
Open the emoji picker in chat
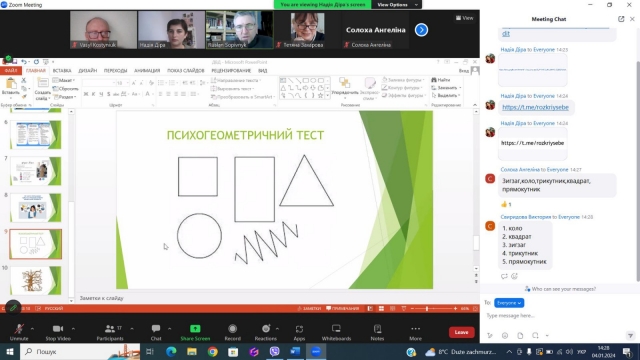(505, 336)
